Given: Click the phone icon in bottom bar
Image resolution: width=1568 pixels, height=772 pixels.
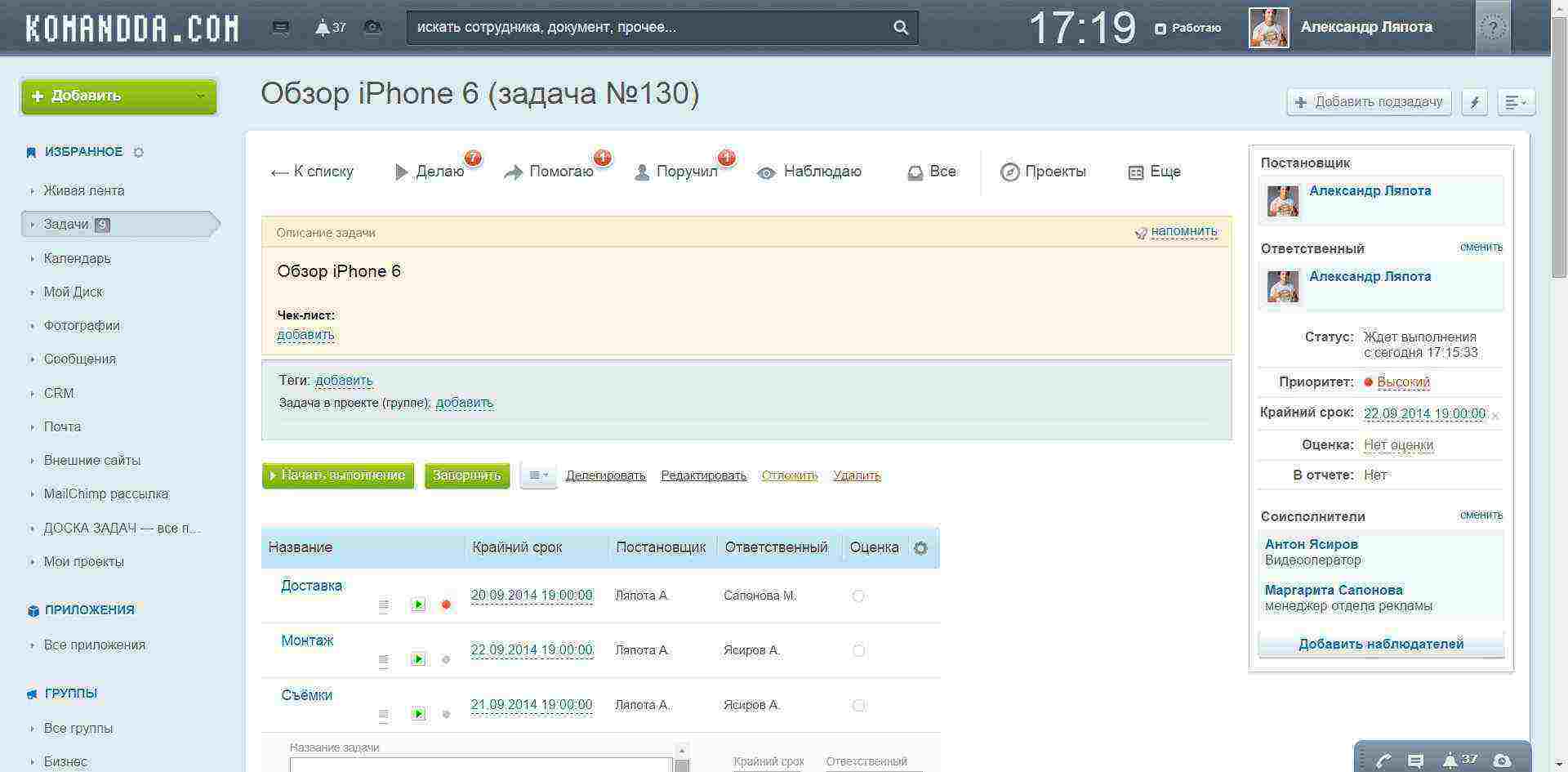Looking at the screenshot, I should (x=1383, y=761).
